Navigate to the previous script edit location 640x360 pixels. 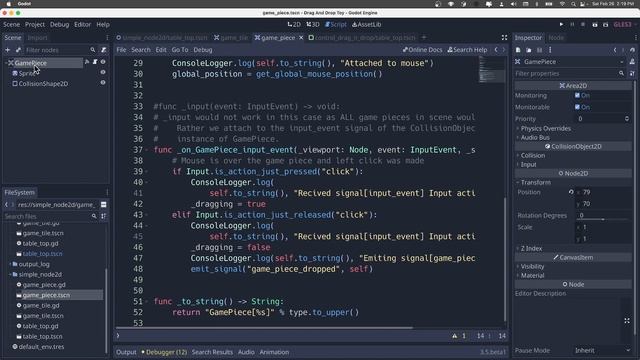(496, 50)
